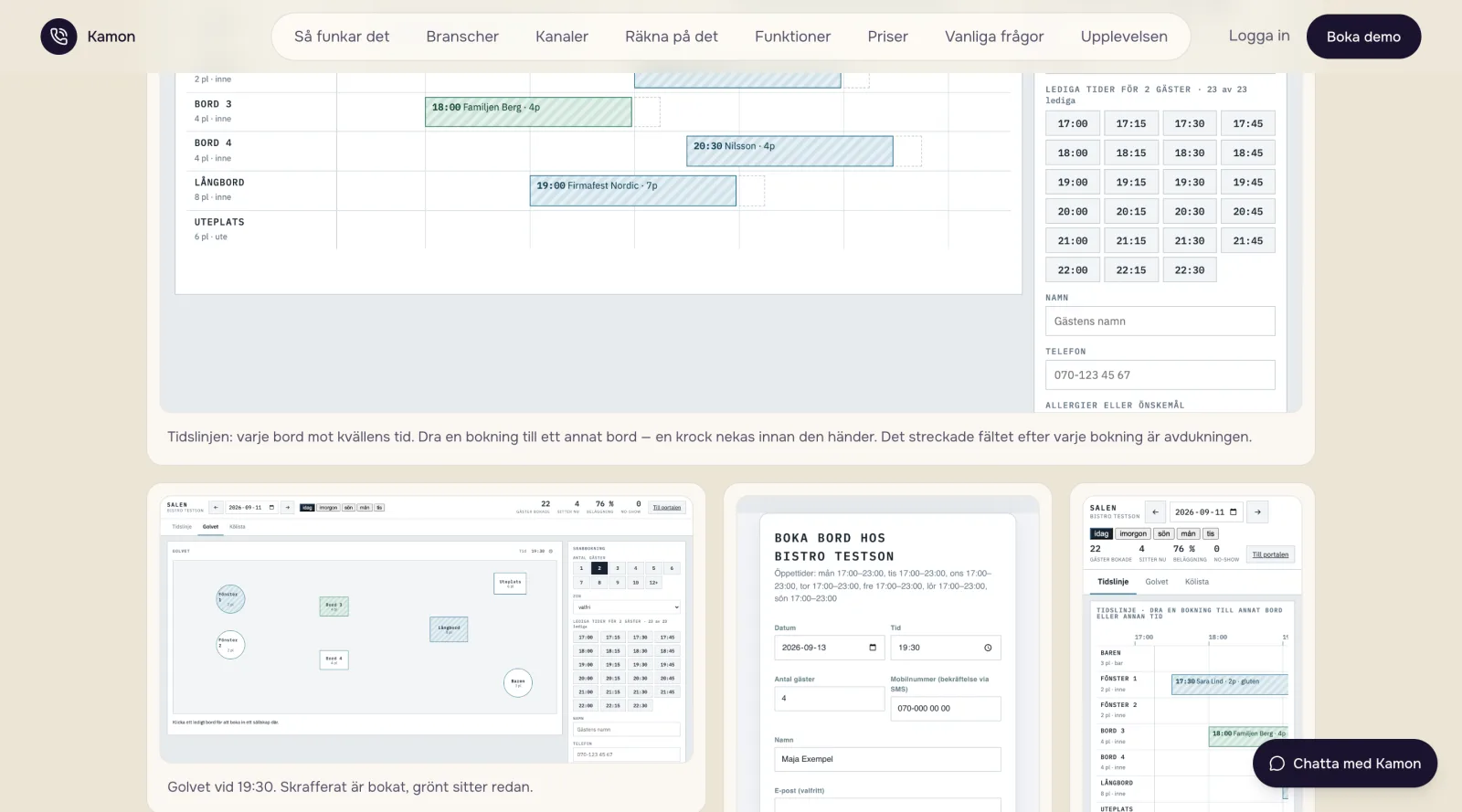Choose the imorgon day chip in the narrow Salen panel
Viewport: 1462px width, 812px height.
pos(1133,534)
